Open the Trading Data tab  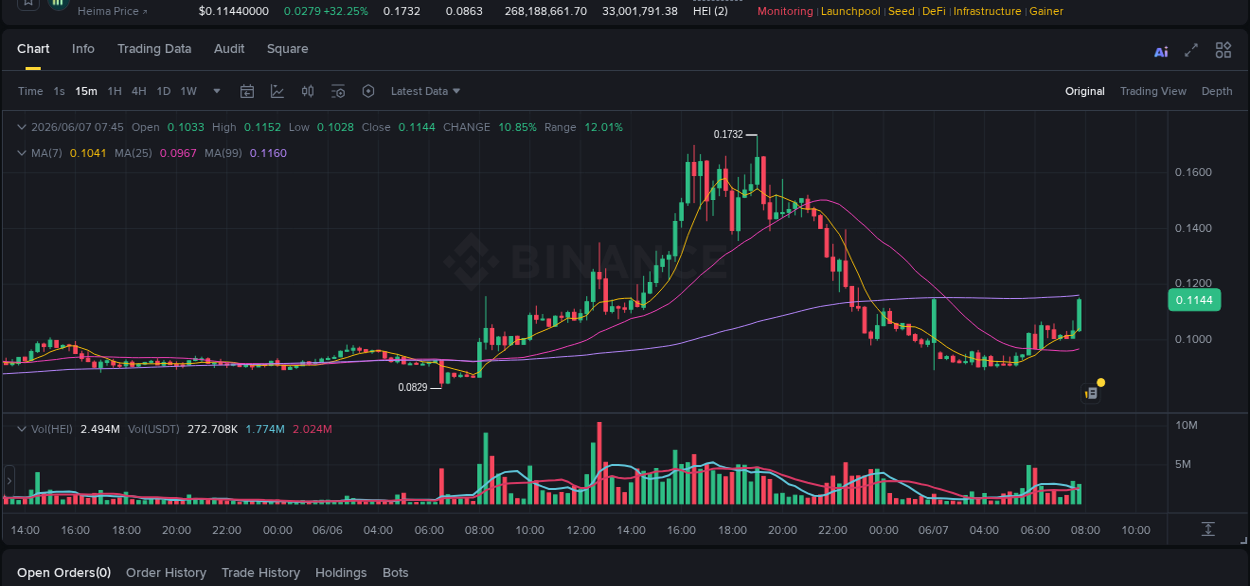[154, 49]
